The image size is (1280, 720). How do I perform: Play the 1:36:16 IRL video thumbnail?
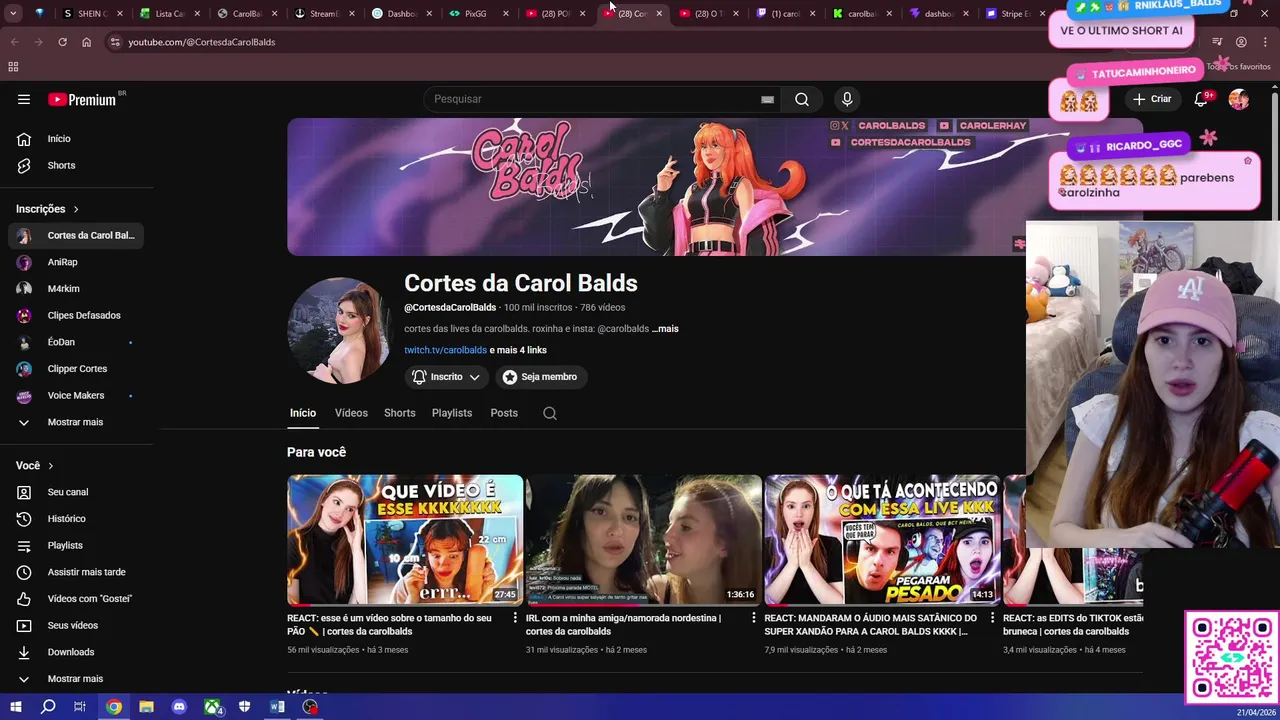(x=644, y=540)
